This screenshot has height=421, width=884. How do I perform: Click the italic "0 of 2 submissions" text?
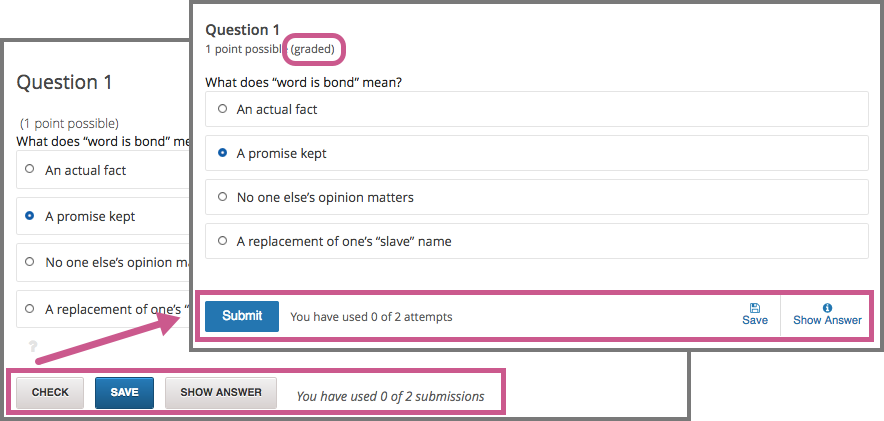click(390, 396)
